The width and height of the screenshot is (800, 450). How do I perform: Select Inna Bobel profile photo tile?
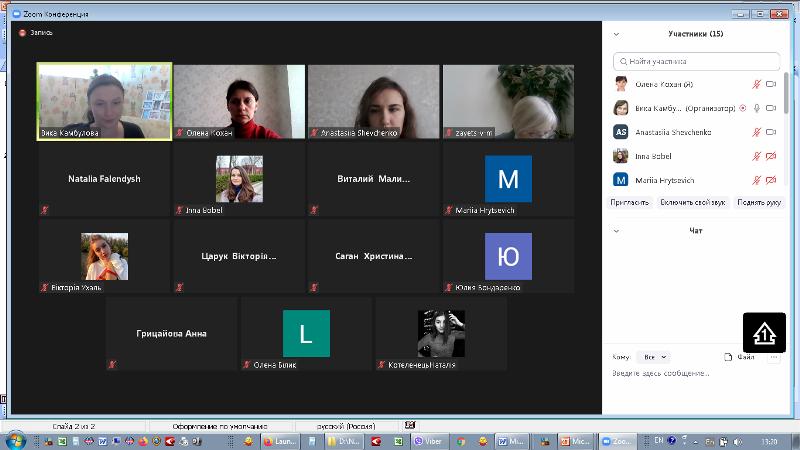pyautogui.click(x=239, y=179)
